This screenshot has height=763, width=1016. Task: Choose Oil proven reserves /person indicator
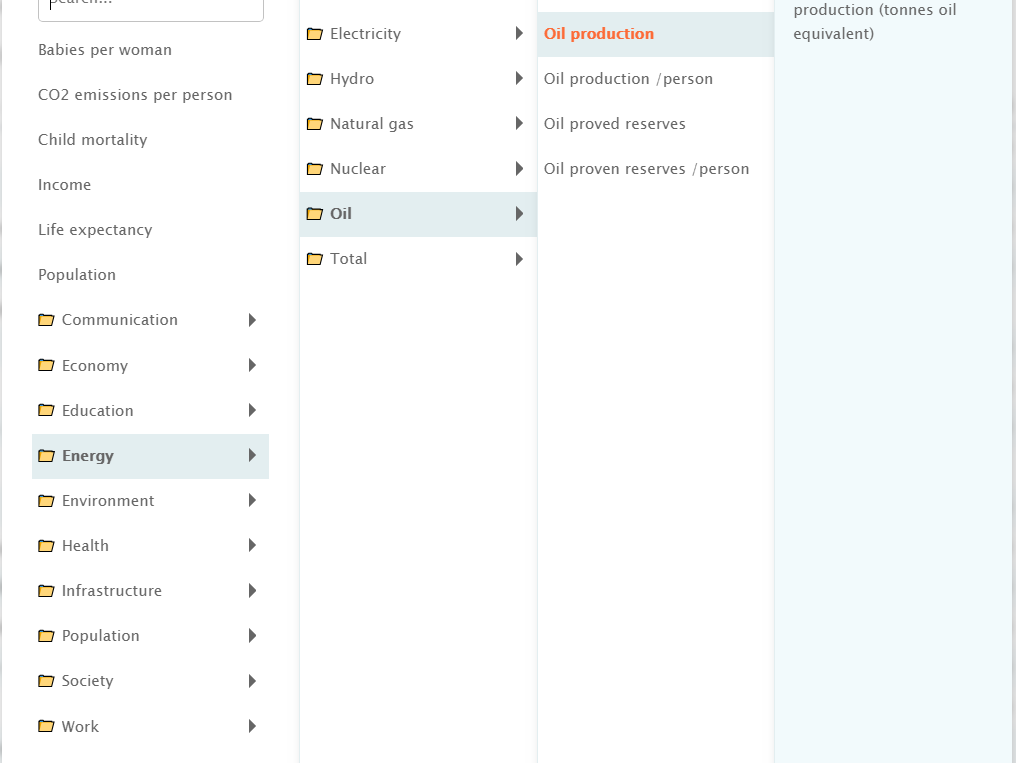tap(646, 169)
